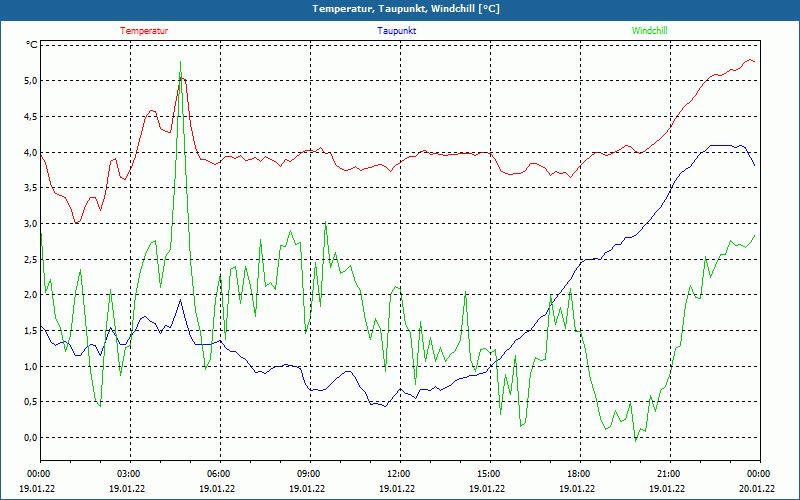
Task: Click the 3,0 y-axis value
Action: click(x=31, y=223)
